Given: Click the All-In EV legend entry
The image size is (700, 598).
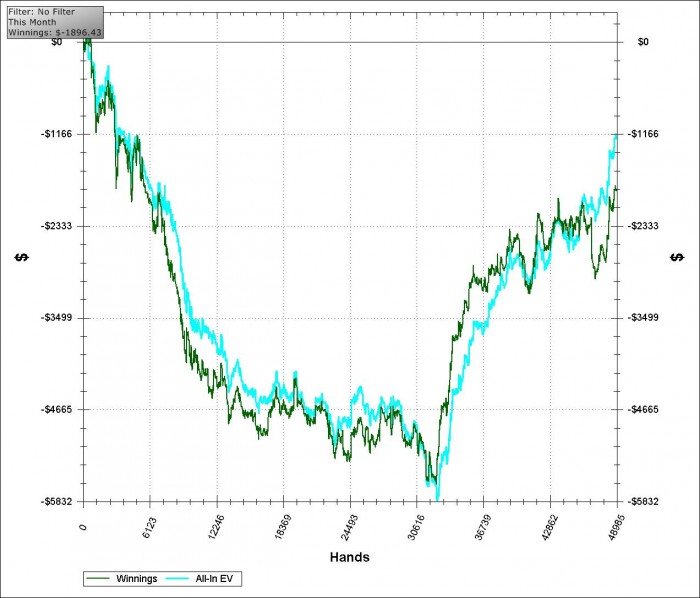Looking at the screenshot, I should 200,578.
